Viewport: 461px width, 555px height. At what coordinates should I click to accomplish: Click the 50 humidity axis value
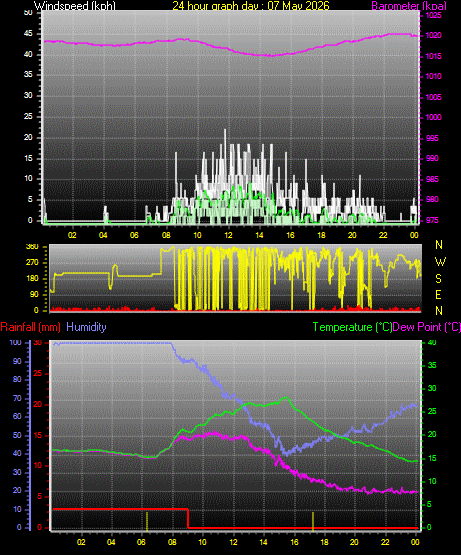click(x=17, y=435)
